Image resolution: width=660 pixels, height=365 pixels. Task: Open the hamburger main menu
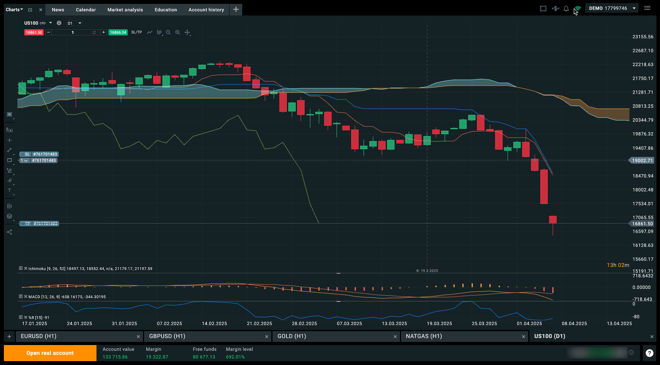click(647, 8)
